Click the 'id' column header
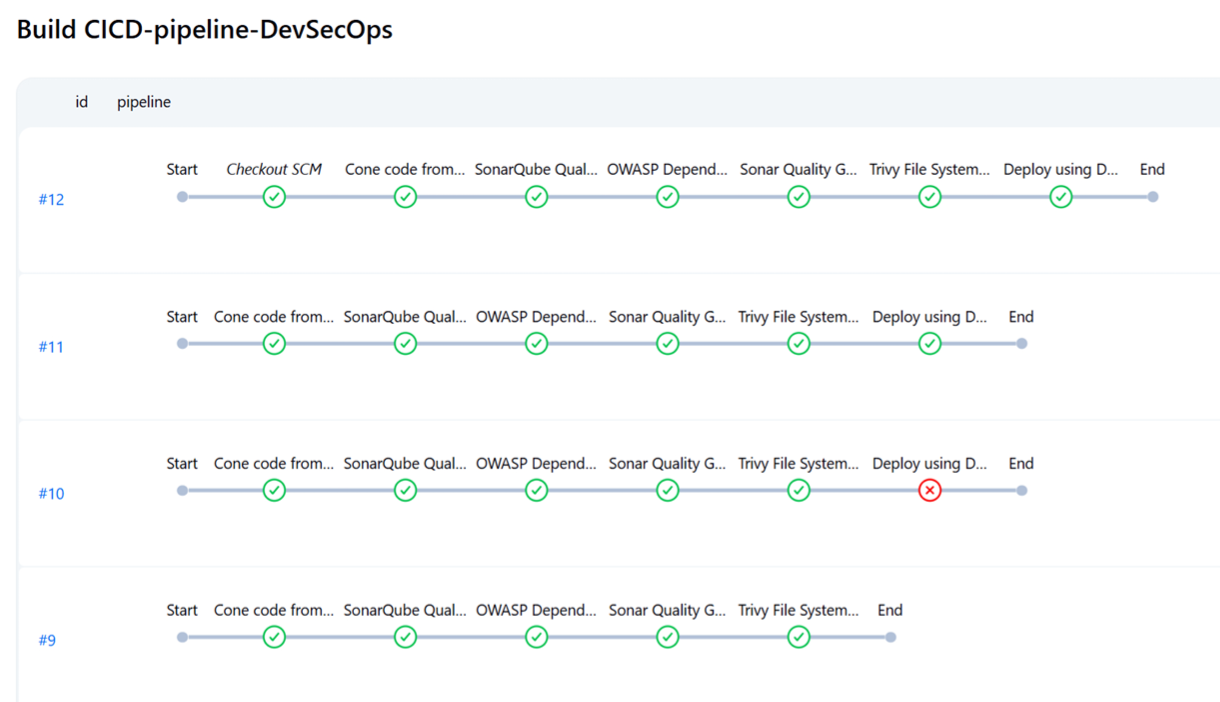1220x702 pixels. click(x=82, y=102)
